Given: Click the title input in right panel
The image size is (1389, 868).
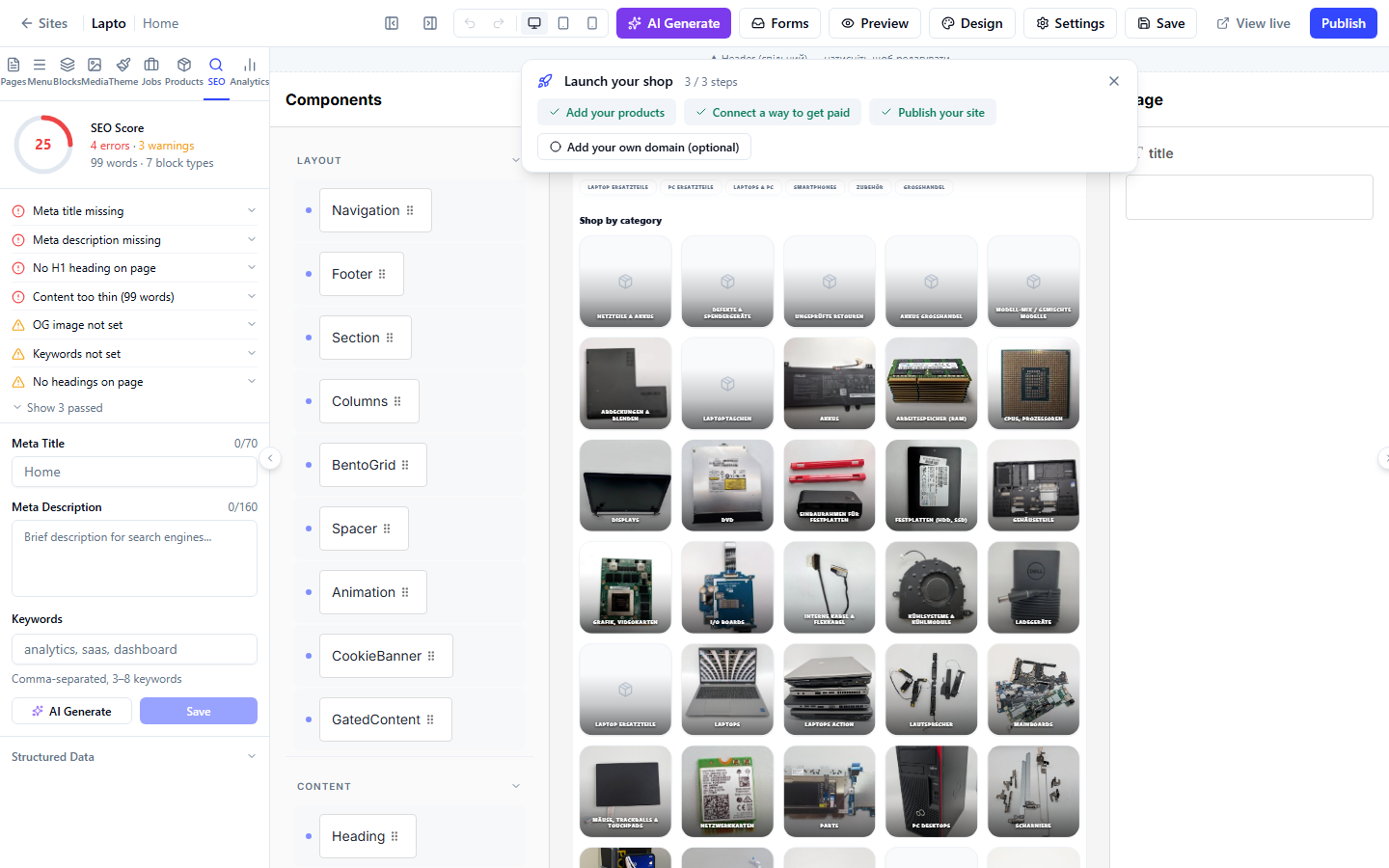Looking at the screenshot, I should click(x=1249, y=197).
